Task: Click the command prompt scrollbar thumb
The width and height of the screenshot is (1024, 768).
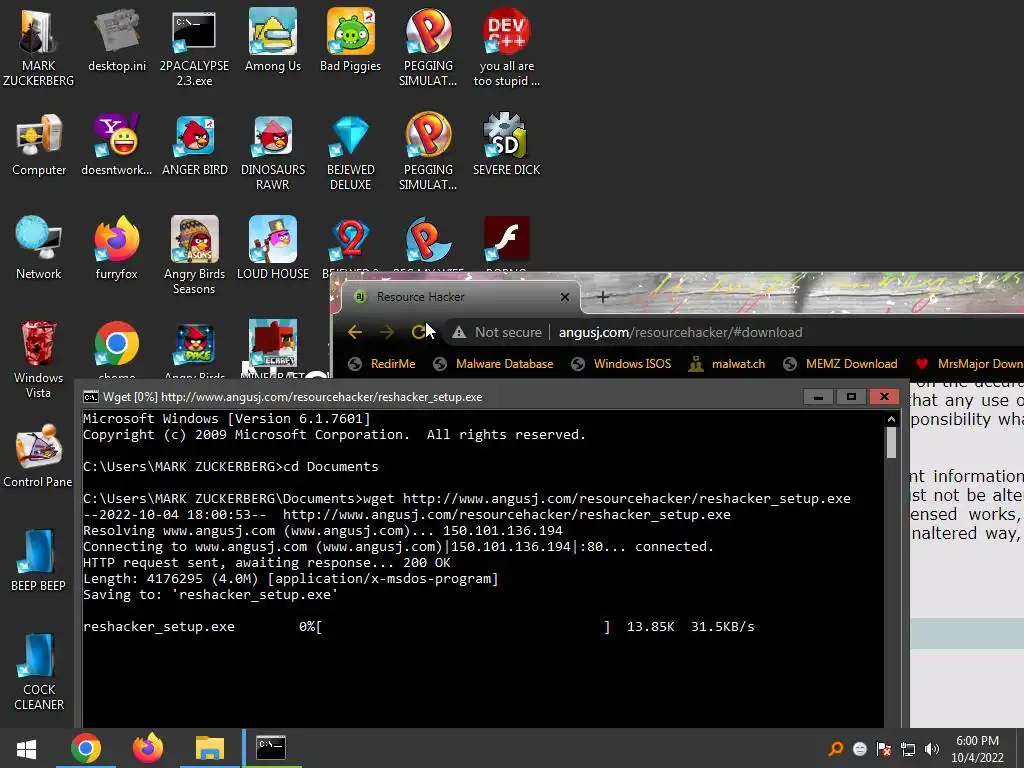Action: point(891,443)
